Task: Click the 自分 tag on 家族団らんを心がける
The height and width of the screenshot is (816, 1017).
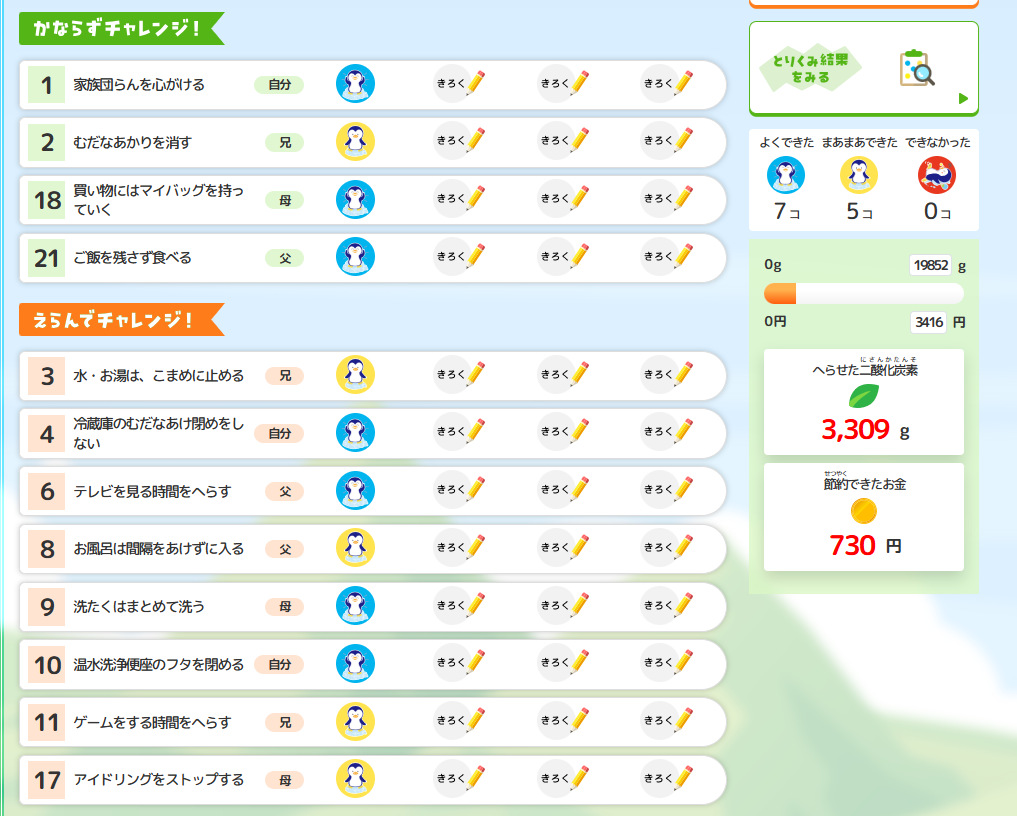Action: click(x=279, y=85)
